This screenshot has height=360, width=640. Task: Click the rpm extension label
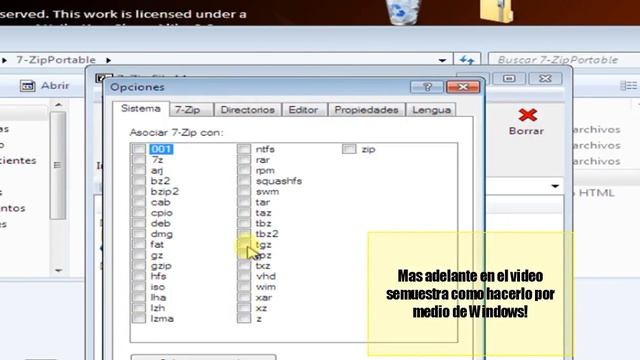click(265, 171)
